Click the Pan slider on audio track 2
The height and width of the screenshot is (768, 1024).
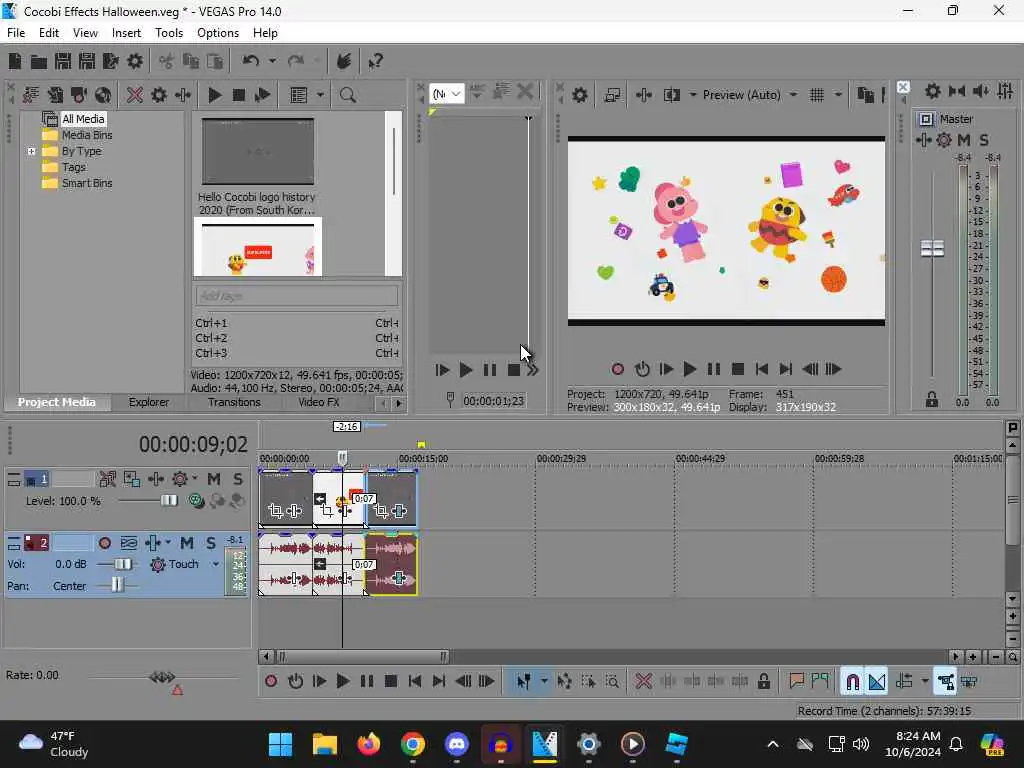click(116, 585)
